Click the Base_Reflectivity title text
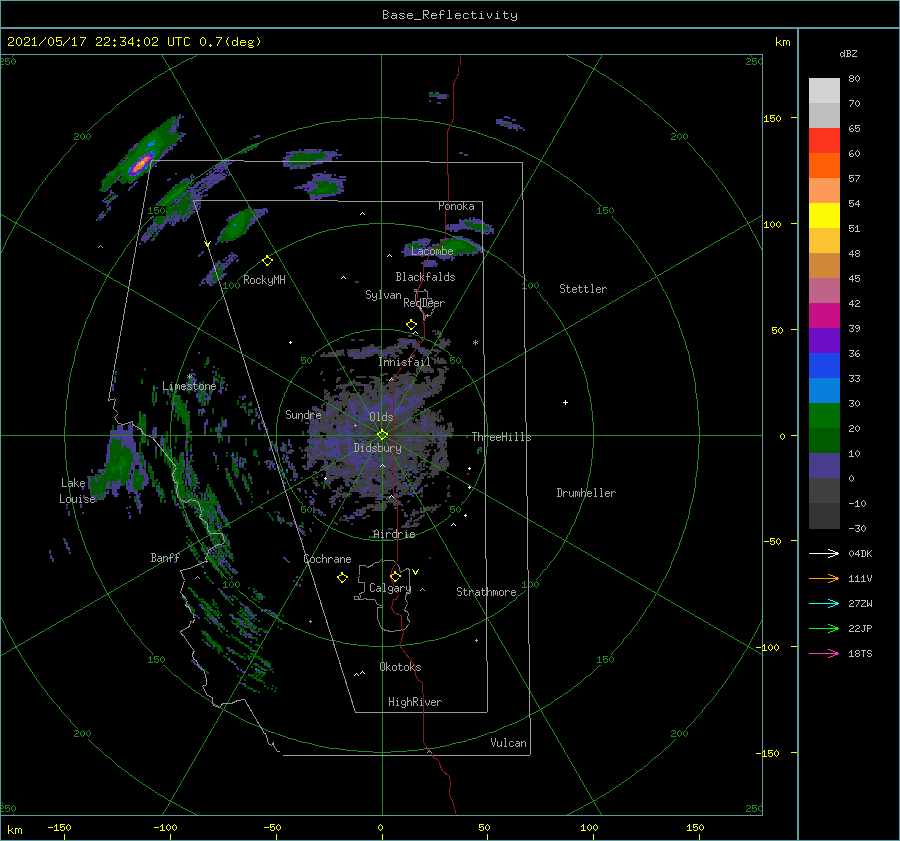 click(450, 15)
